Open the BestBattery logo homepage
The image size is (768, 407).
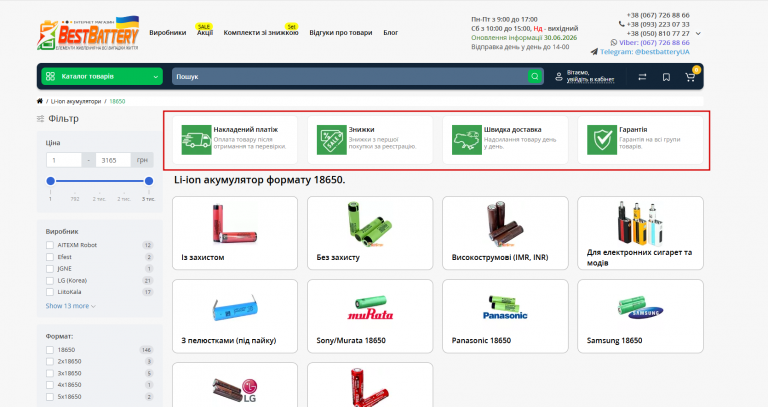[x=88, y=34]
